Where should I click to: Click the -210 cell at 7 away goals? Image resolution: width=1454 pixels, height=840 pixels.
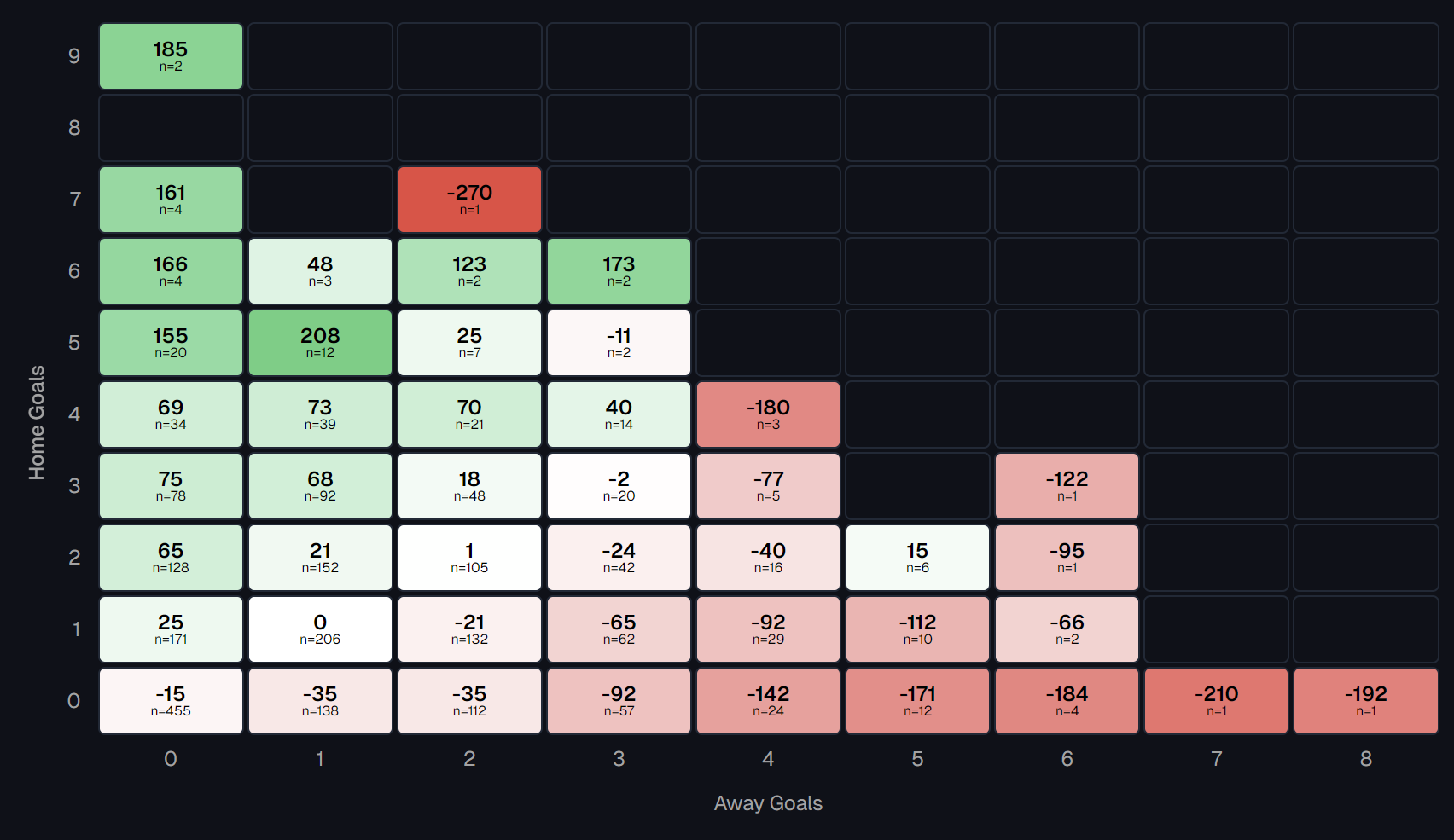coord(1216,701)
